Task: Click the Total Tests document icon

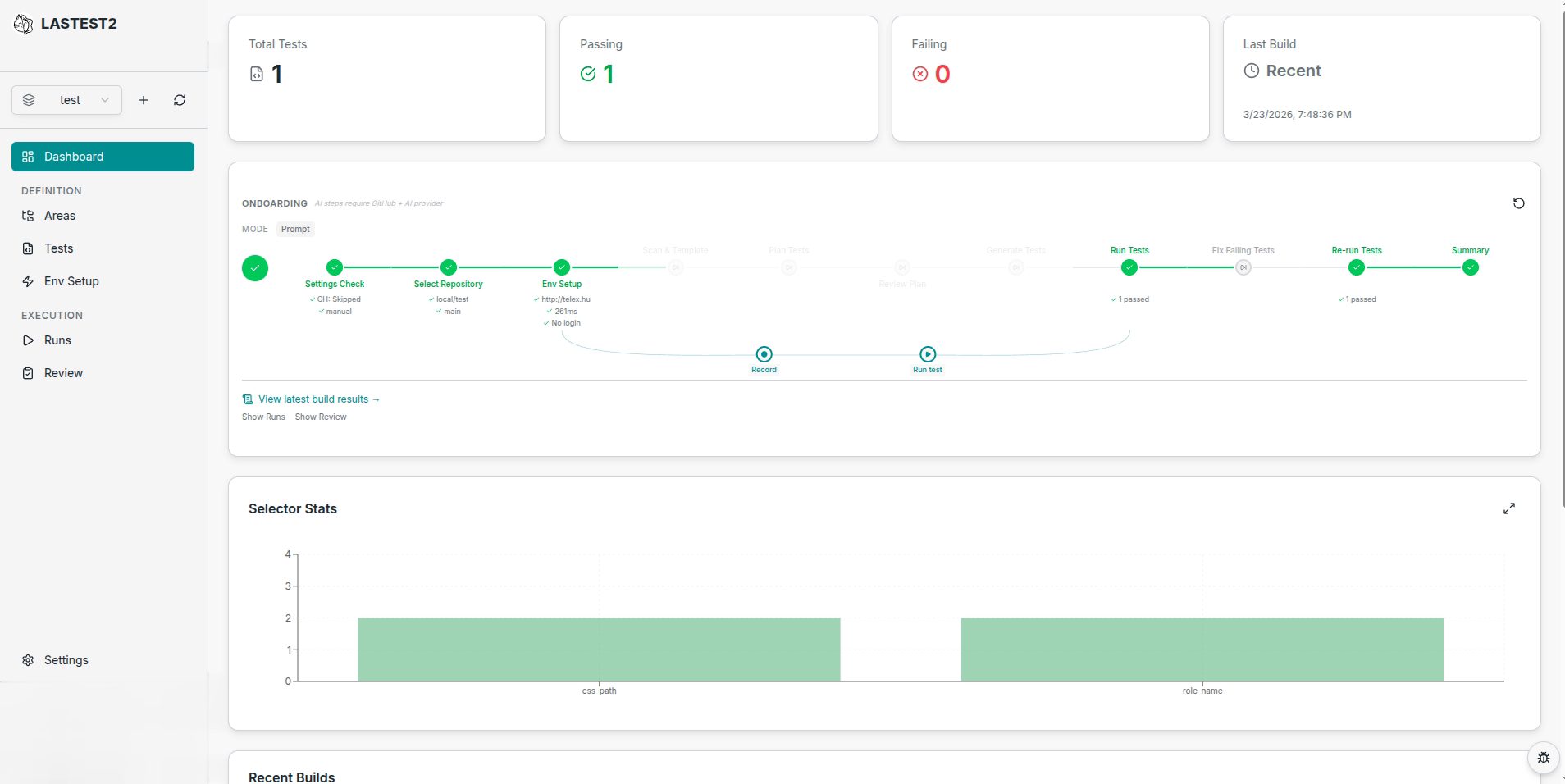Action: pyautogui.click(x=257, y=75)
